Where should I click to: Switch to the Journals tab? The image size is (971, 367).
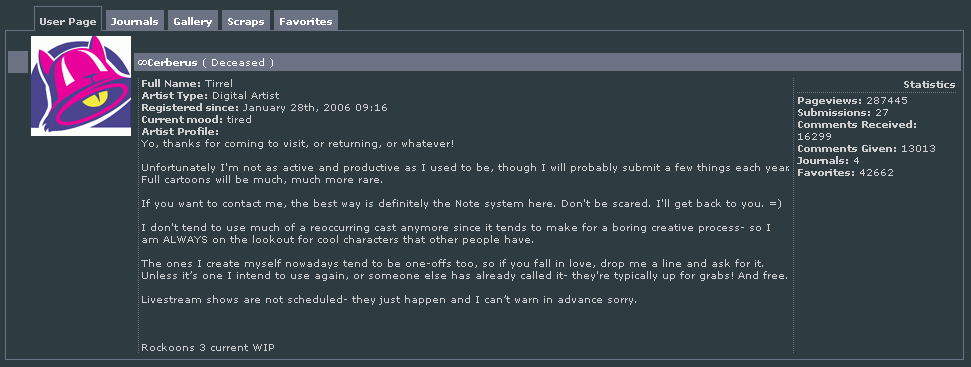(135, 20)
